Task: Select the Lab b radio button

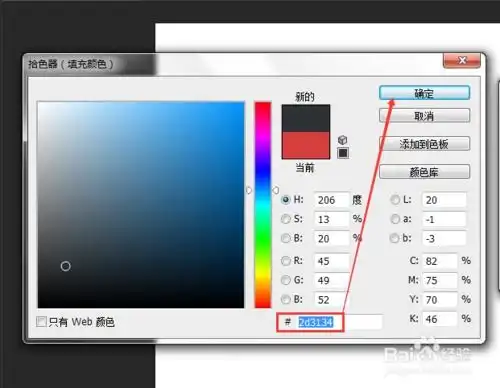Action: click(395, 238)
